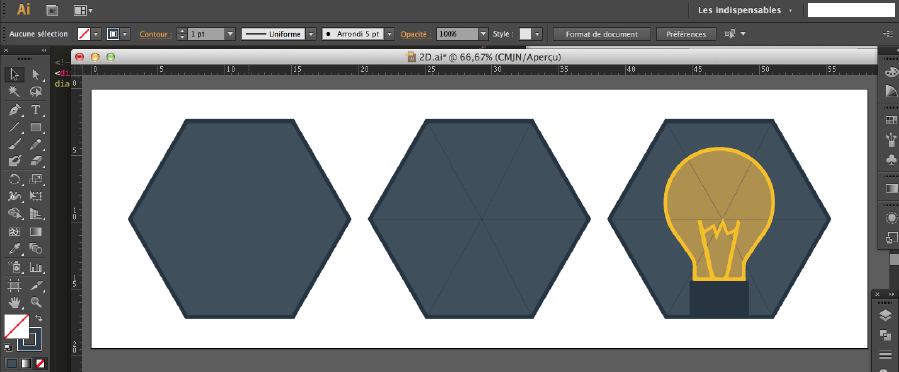Click the Préférences button
Image resolution: width=899 pixels, height=372 pixels.
click(x=687, y=34)
